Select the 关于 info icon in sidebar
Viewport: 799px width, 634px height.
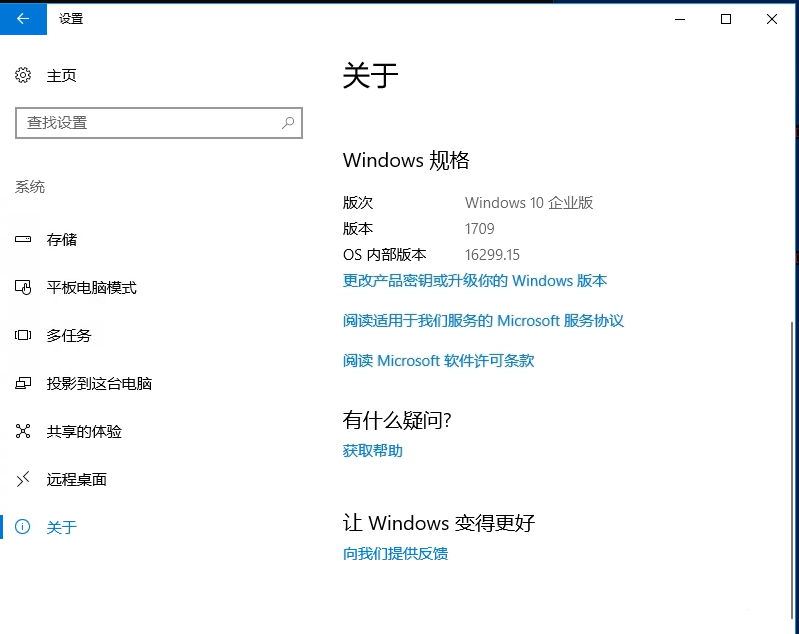coord(23,528)
